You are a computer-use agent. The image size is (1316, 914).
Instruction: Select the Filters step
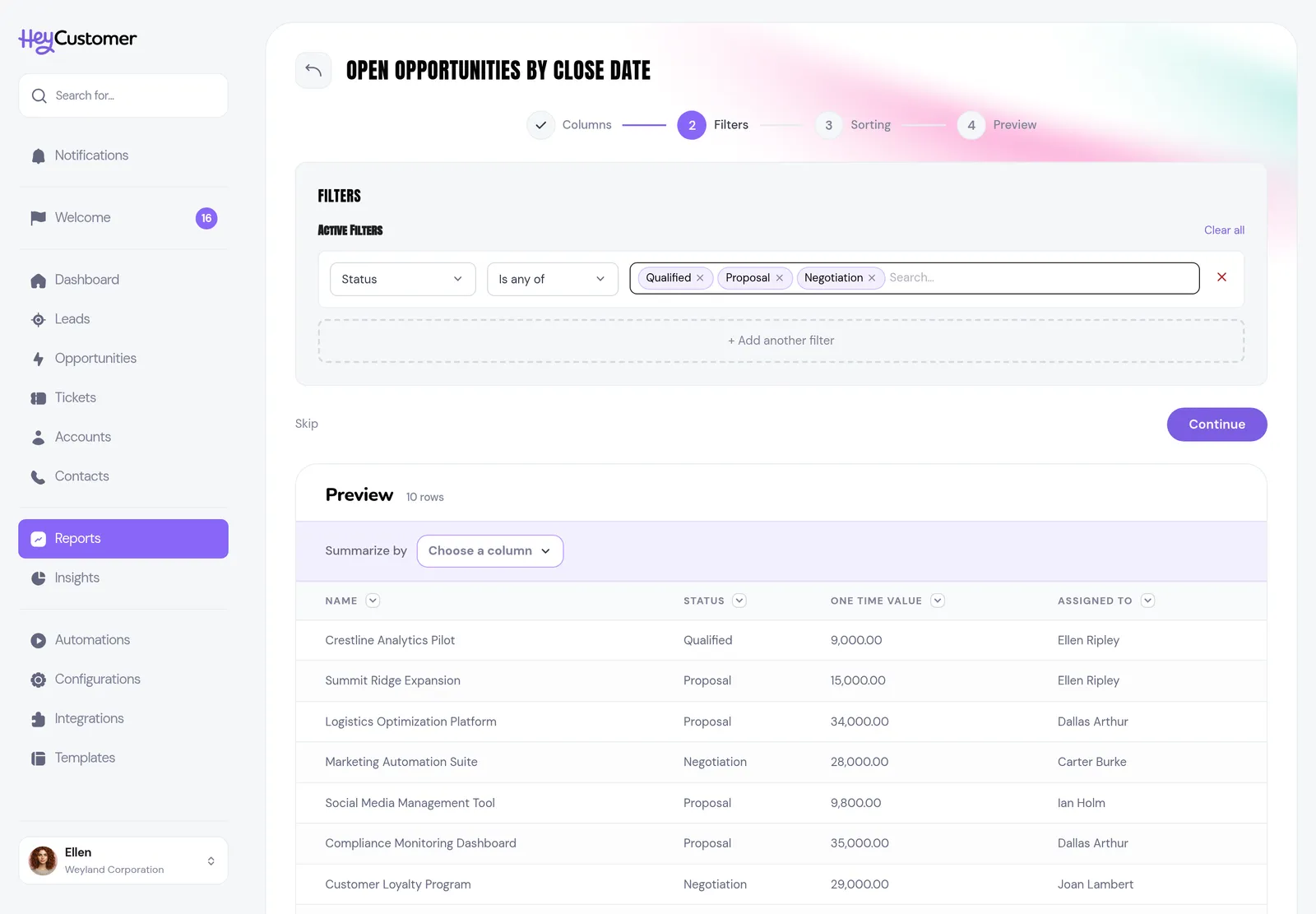(x=713, y=125)
